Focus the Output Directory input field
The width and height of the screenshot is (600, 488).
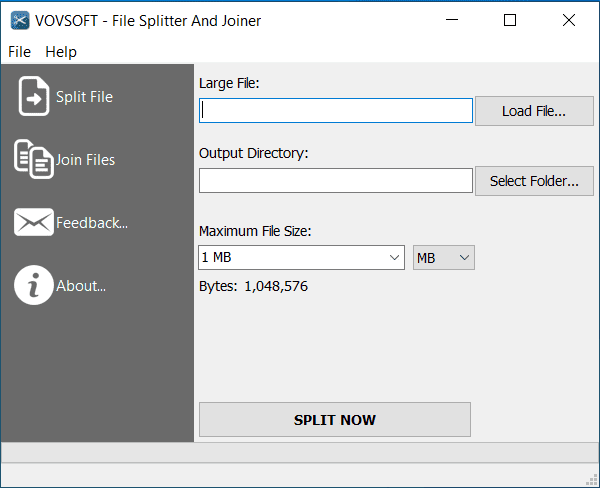coord(336,181)
